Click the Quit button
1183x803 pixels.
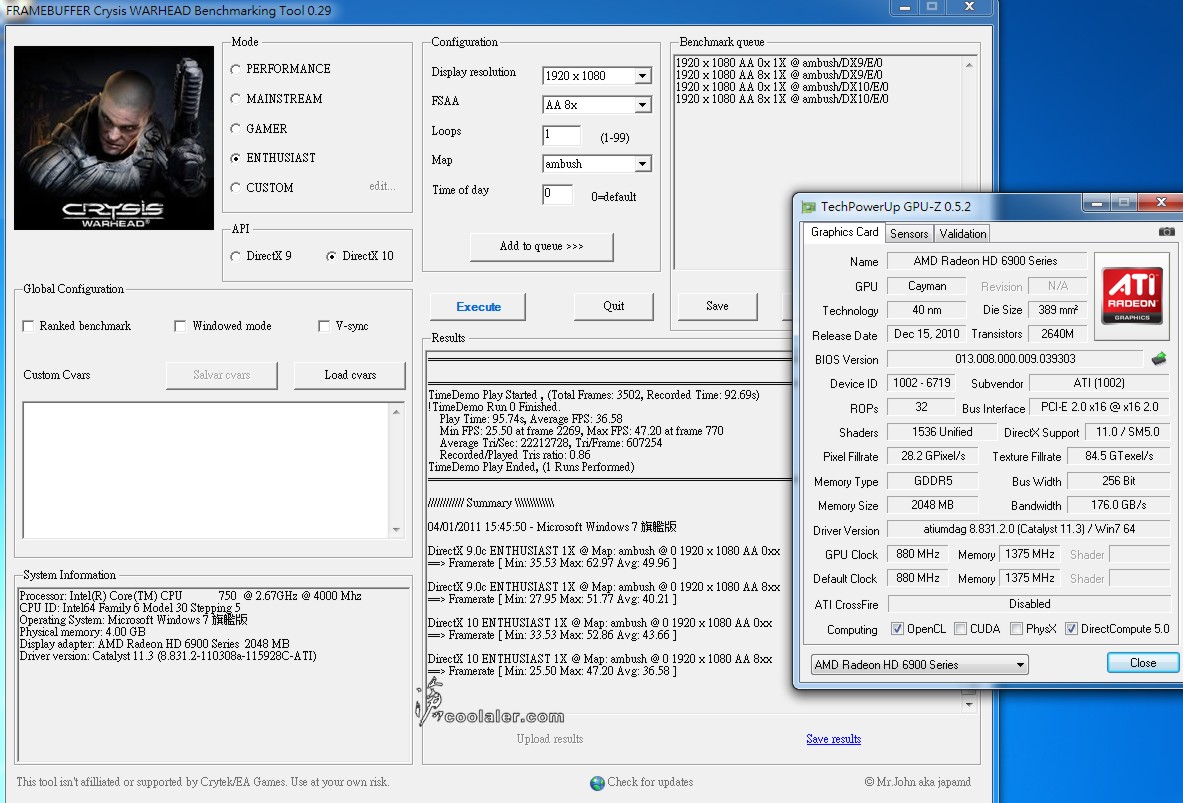click(x=613, y=306)
